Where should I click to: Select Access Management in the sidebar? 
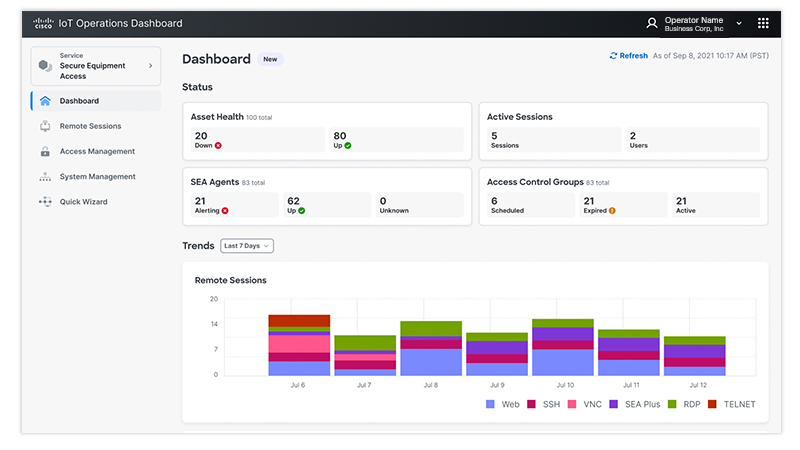pyautogui.click(x=97, y=152)
